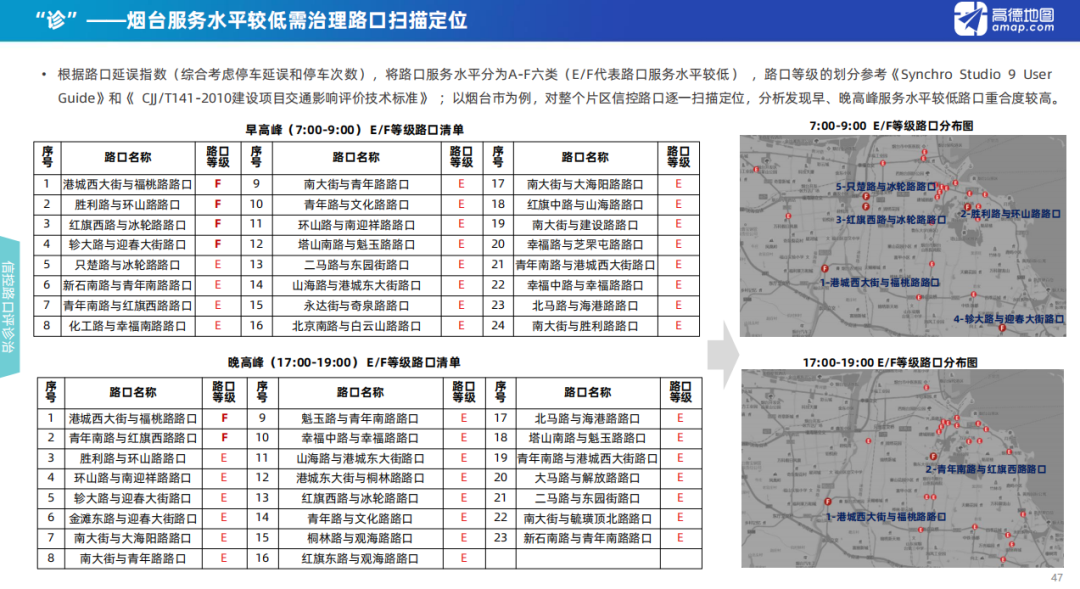1080x589 pixels.
Task: Select the cell 红旗东路与观海路路口
Action: pyautogui.click(x=360, y=559)
